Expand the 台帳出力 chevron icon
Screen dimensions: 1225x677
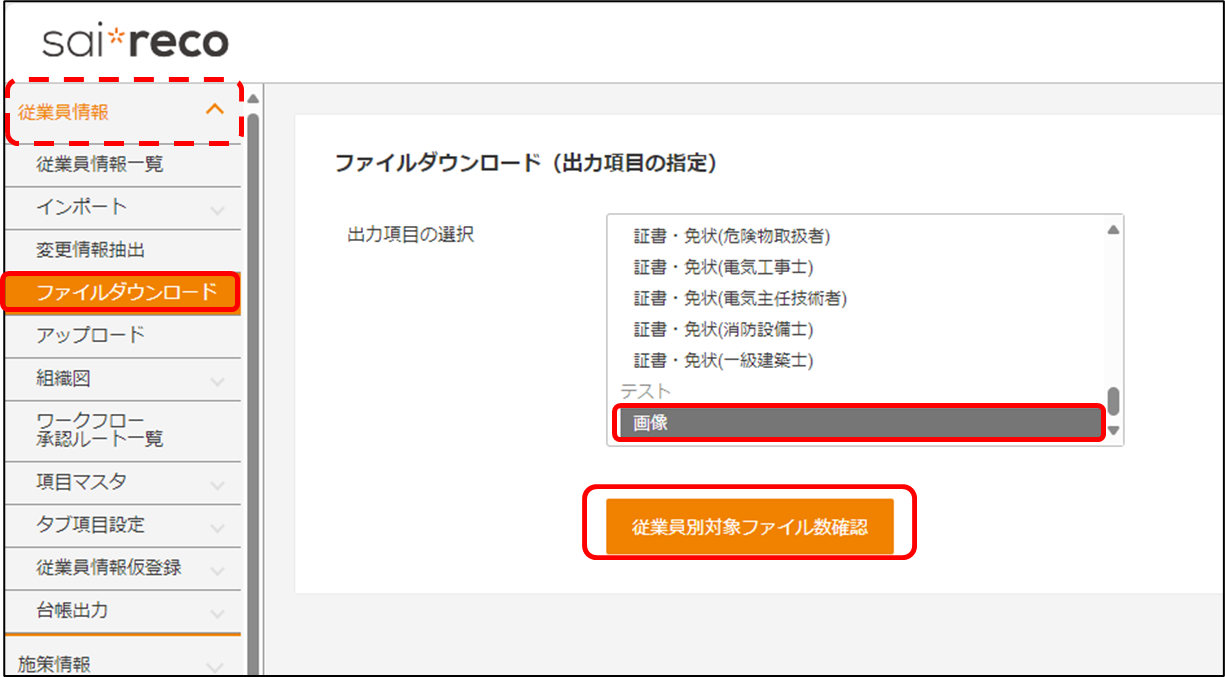217,613
